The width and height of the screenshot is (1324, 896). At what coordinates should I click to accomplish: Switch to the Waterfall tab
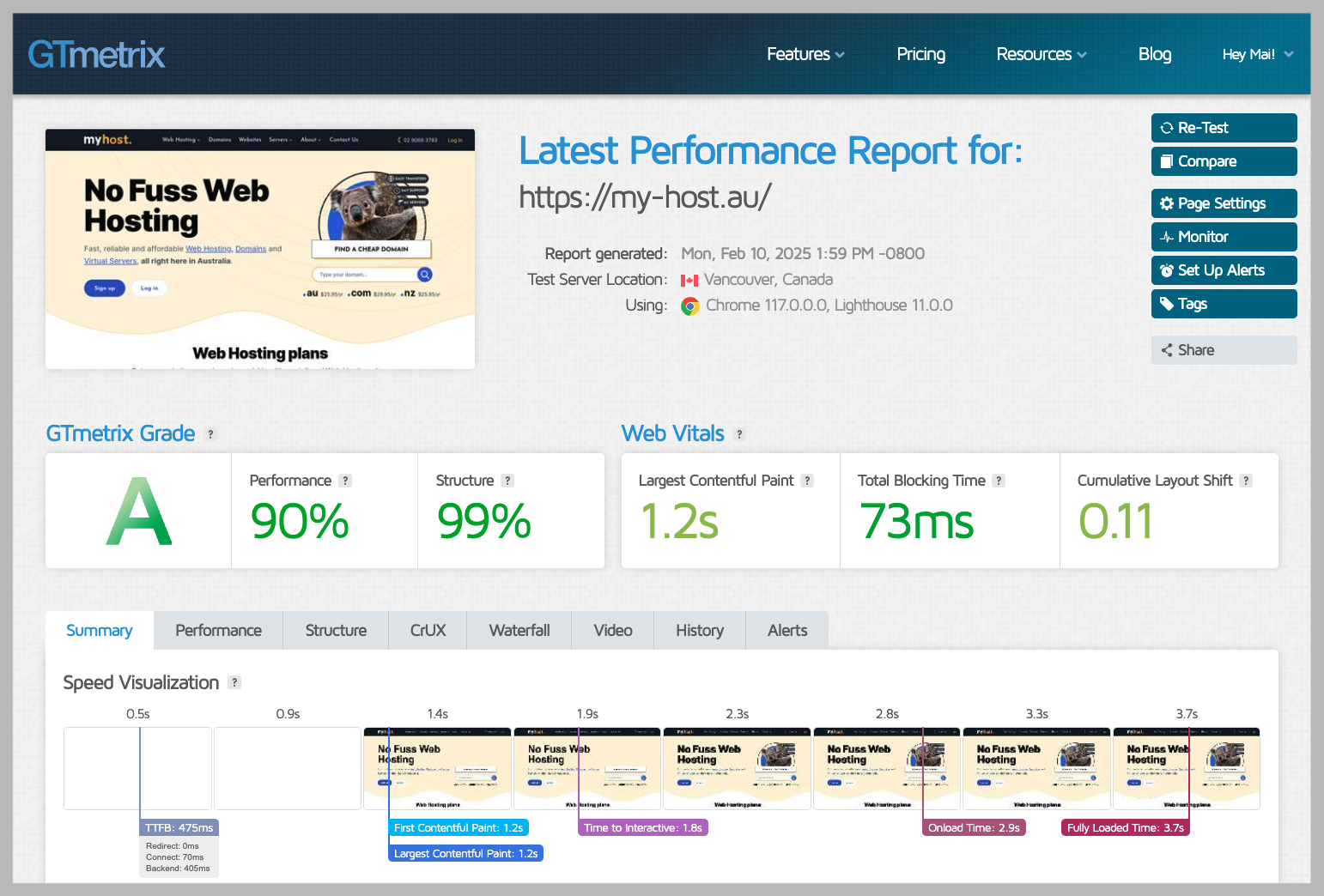pyautogui.click(x=519, y=631)
